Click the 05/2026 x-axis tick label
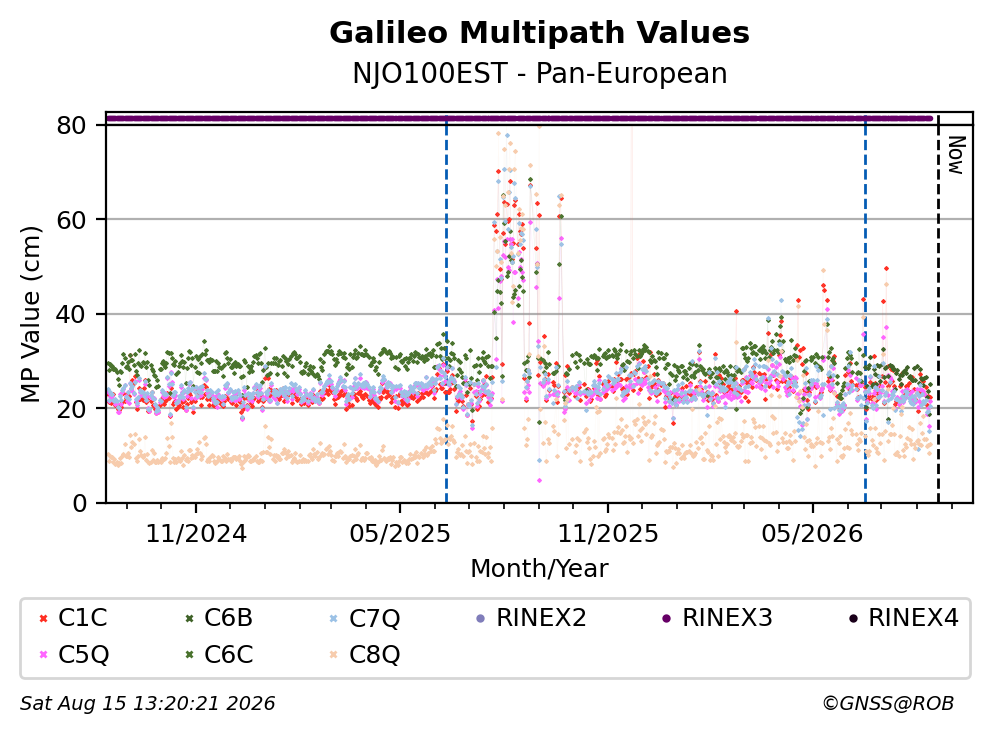 [812, 534]
